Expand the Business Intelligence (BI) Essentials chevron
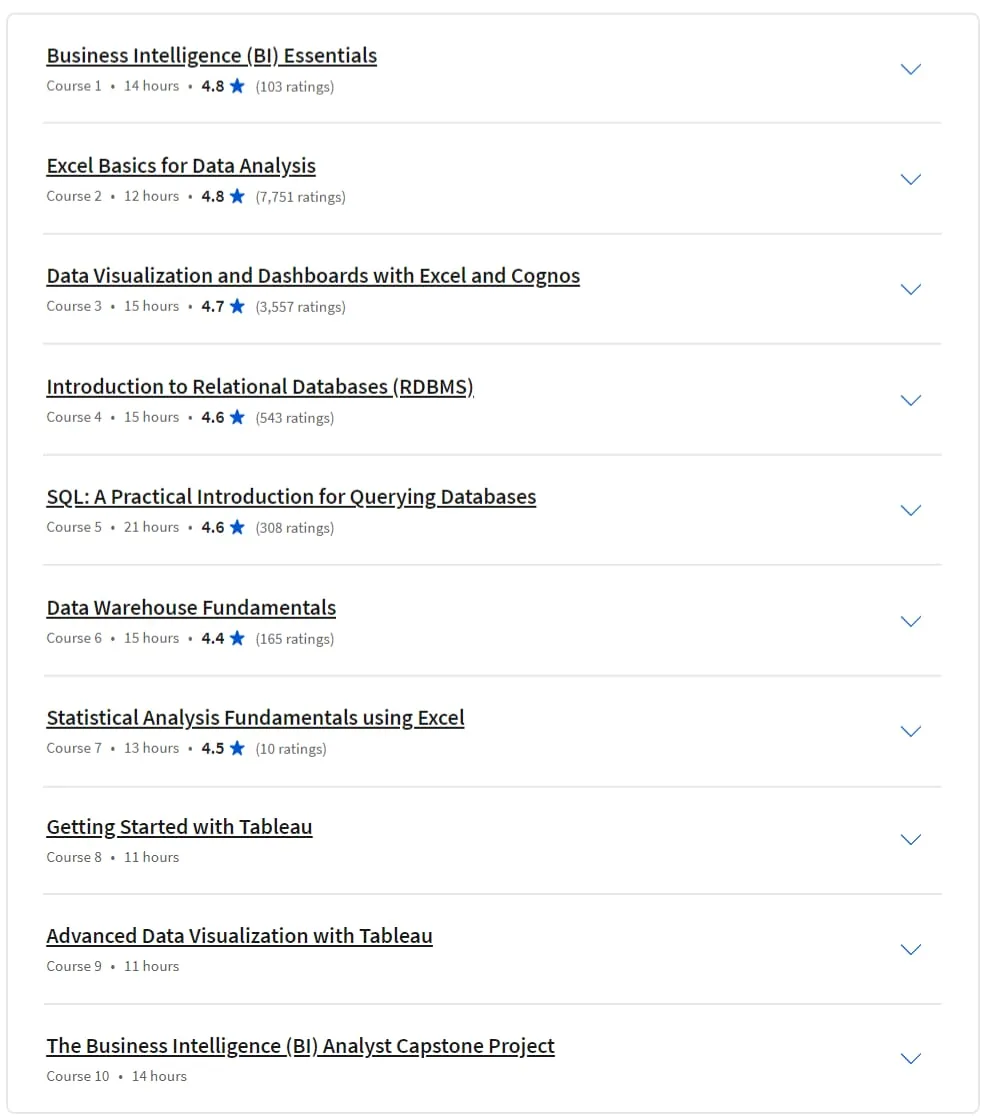990x1117 pixels. [911, 69]
